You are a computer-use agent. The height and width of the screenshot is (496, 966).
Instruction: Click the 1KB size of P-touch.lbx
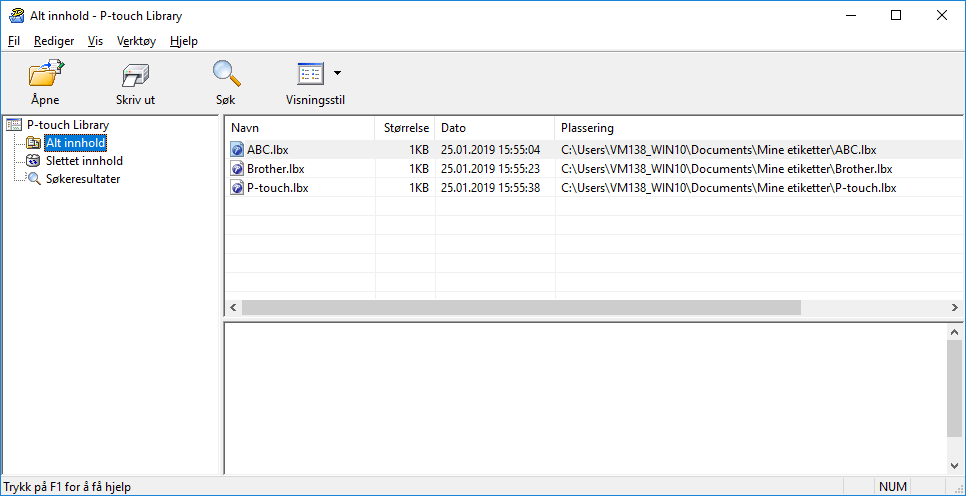click(x=419, y=188)
